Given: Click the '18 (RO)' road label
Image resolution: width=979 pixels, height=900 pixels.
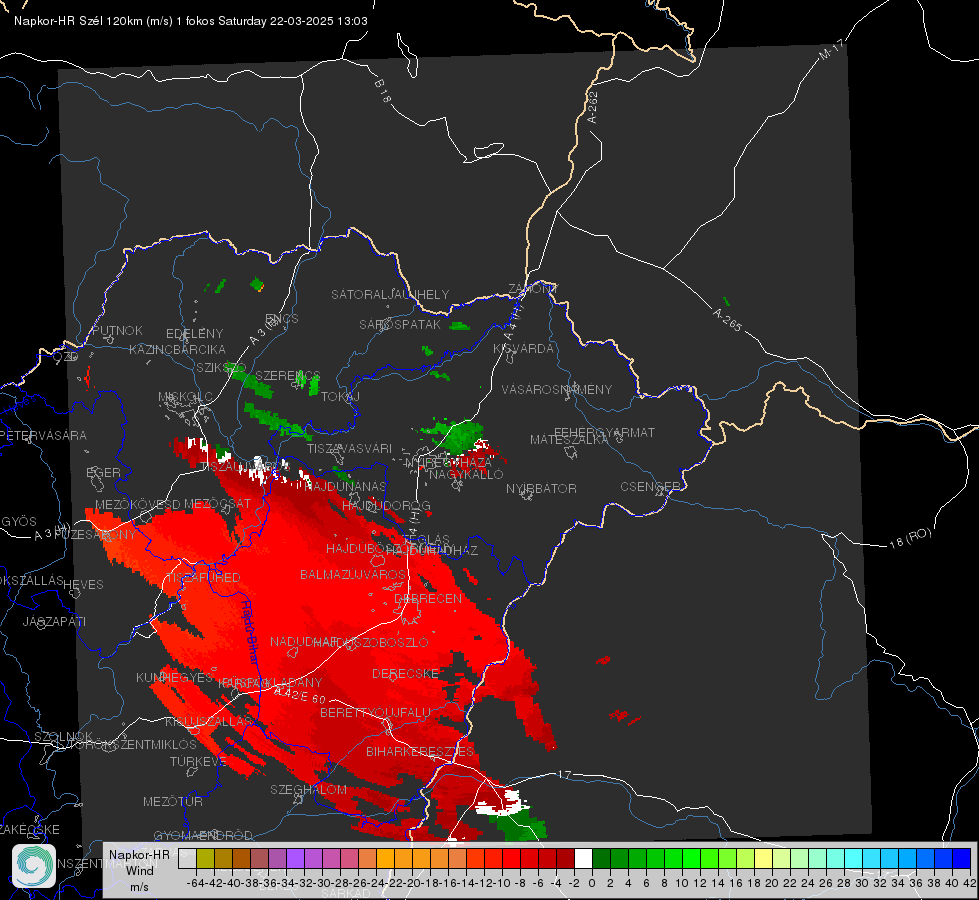Looking at the screenshot, I should click(x=910, y=538).
